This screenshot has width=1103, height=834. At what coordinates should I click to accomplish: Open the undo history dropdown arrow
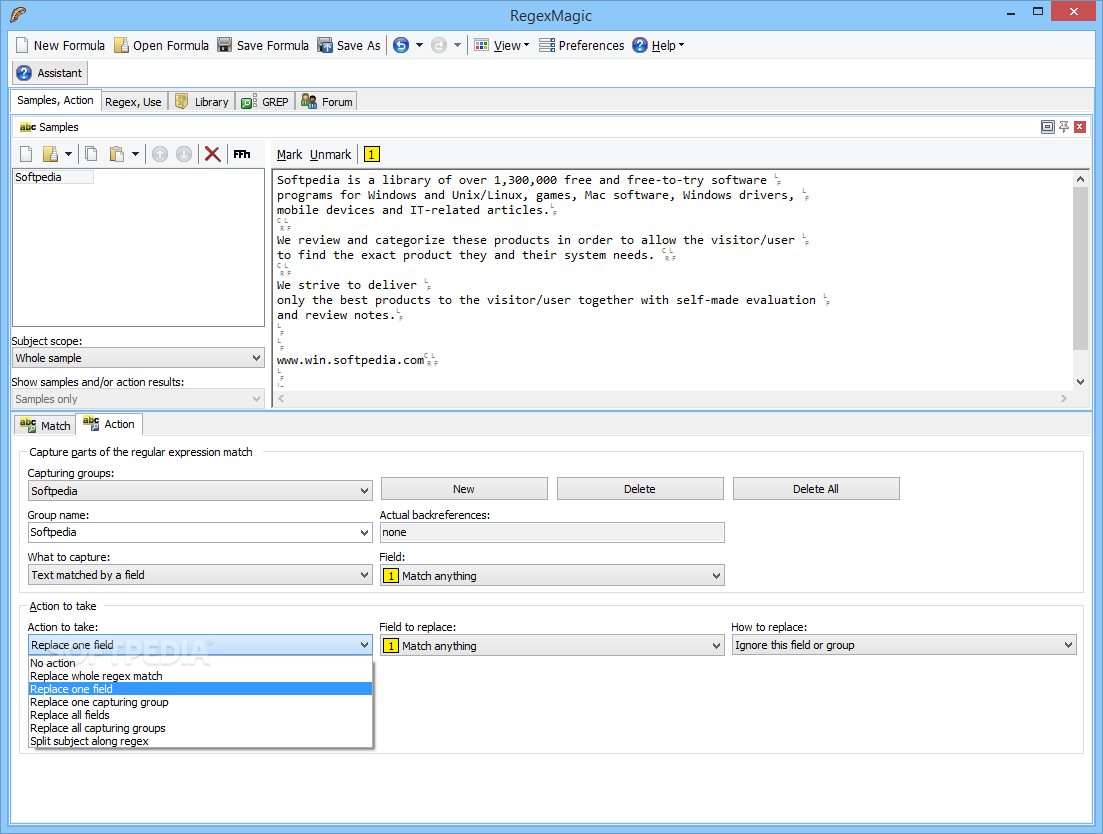click(x=419, y=46)
